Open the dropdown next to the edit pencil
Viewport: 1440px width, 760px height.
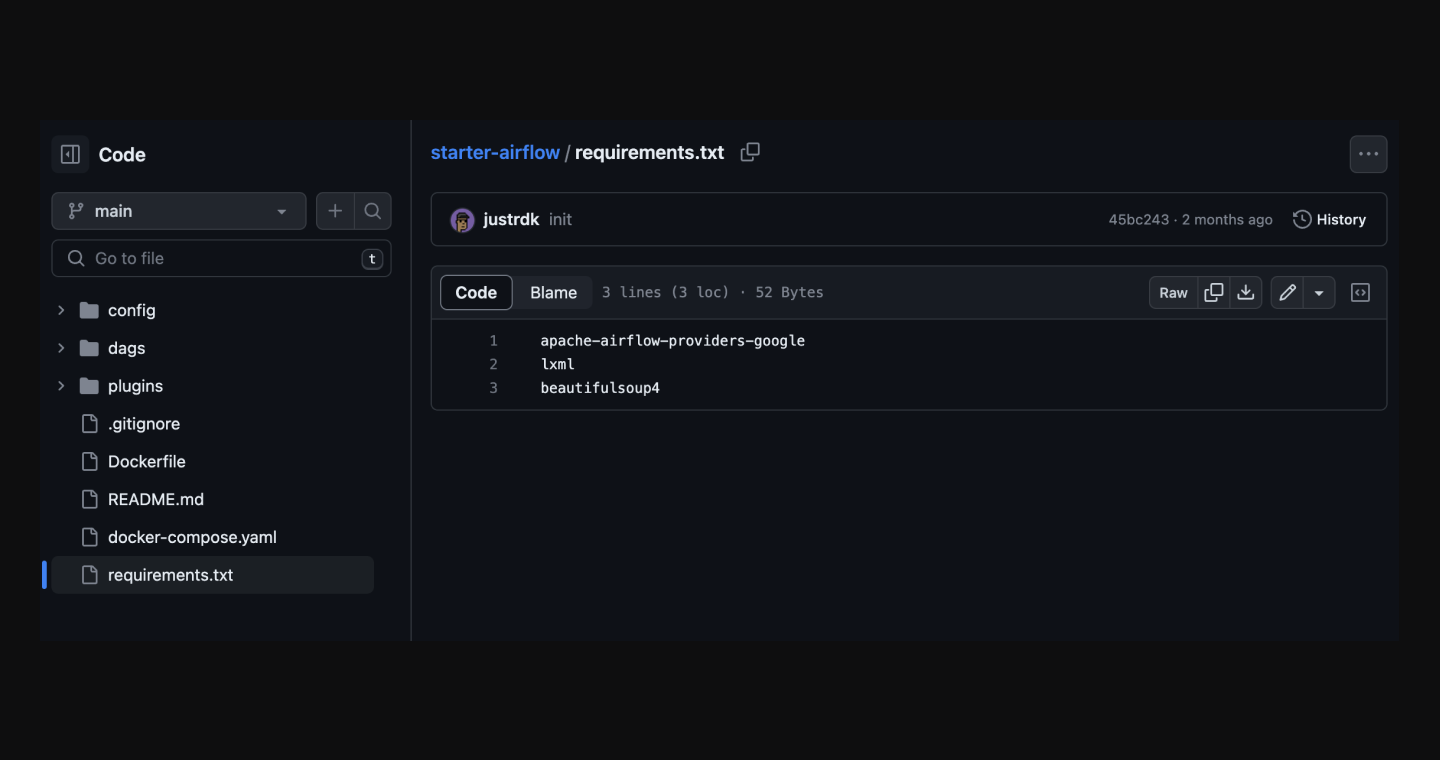1319,292
